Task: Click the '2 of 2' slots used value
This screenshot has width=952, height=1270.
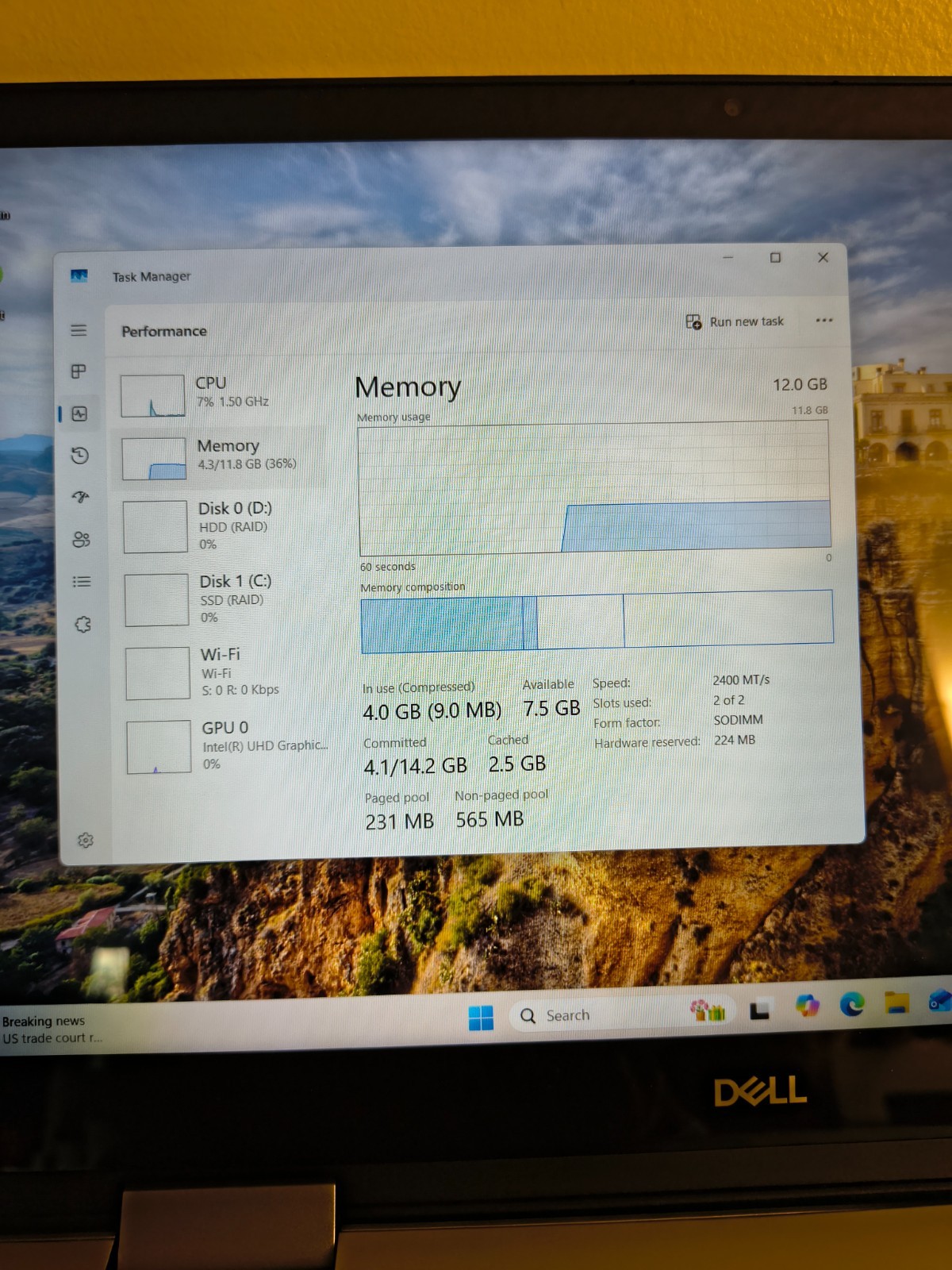Action: (728, 700)
